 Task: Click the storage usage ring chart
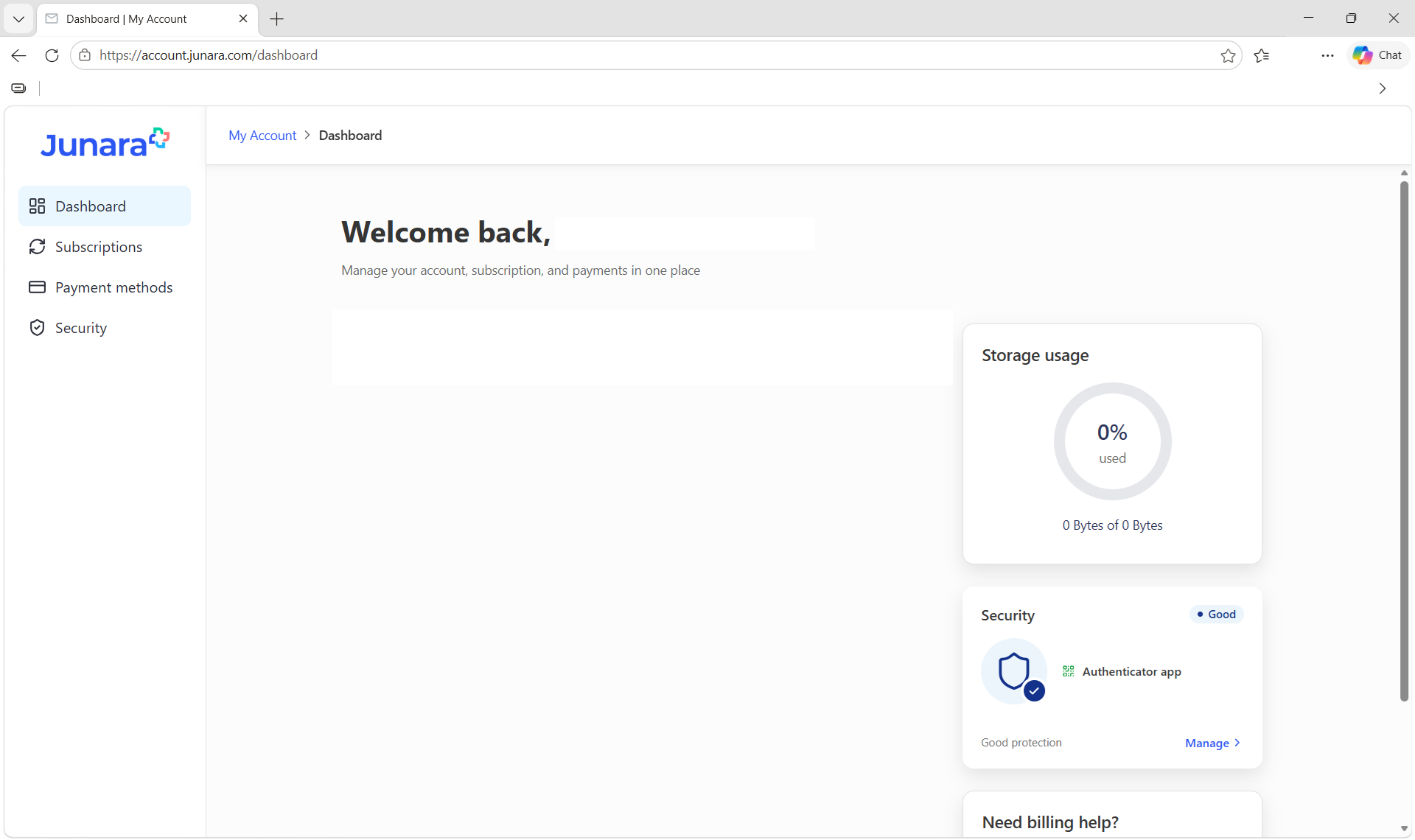(1112, 441)
